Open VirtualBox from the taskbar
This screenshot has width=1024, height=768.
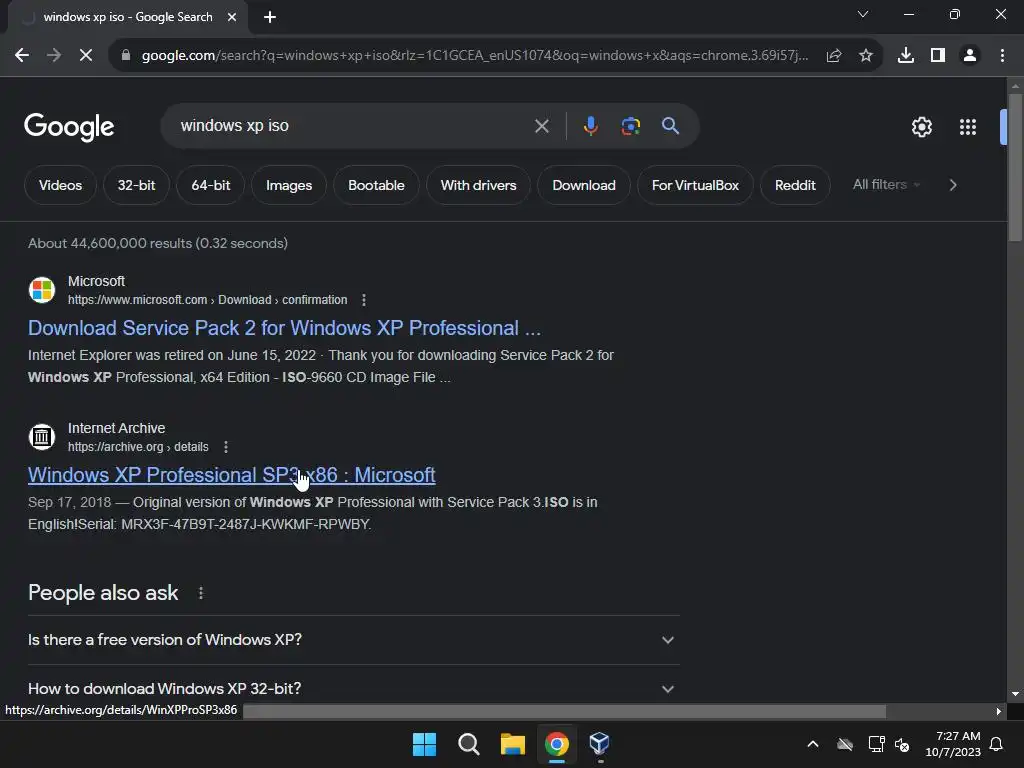pos(600,744)
